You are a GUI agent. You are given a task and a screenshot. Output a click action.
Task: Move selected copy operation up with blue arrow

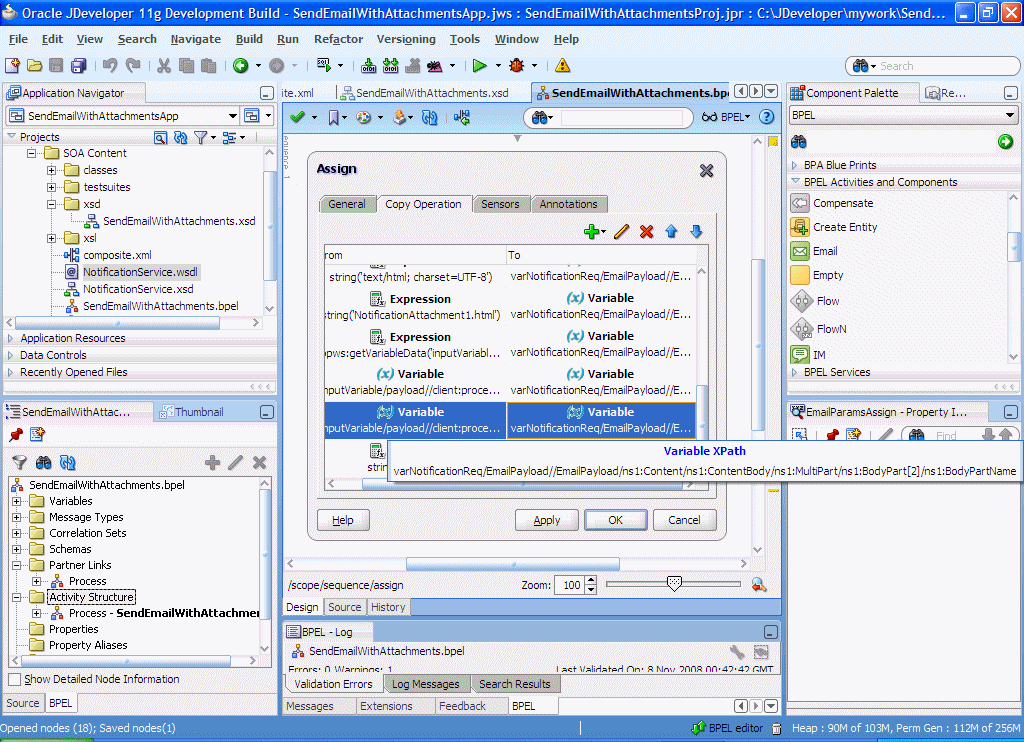(671, 232)
